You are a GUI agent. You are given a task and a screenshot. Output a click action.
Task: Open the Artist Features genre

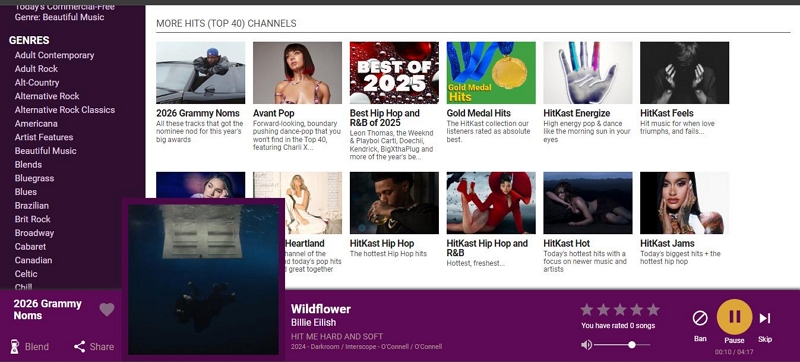click(x=44, y=137)
